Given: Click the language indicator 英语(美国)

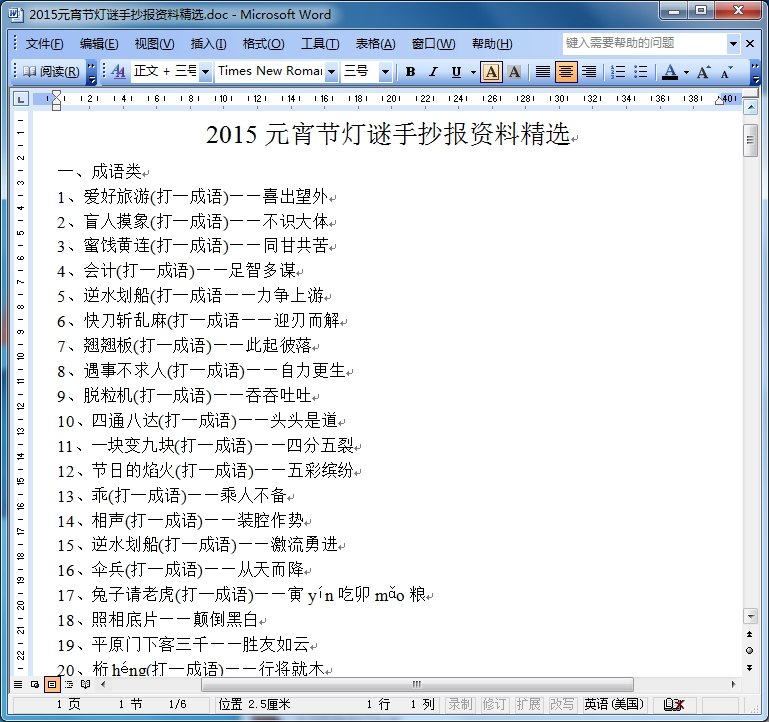Looking at the screenshot, I should pyautogui.click(x=614, y=704).
